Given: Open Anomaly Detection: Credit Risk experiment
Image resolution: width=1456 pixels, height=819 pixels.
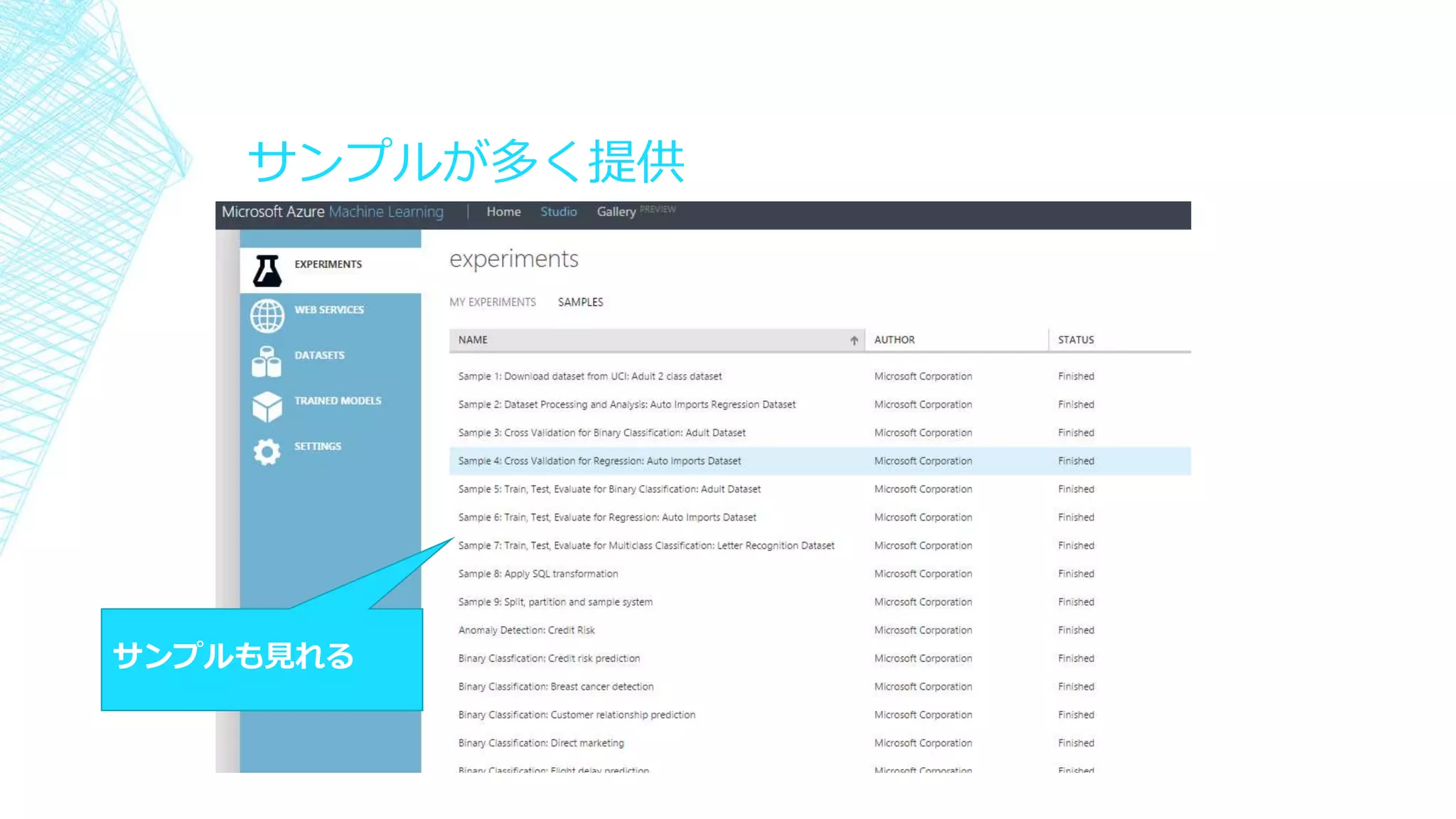Looking at the screenshot, I should (x=526, y=630).
